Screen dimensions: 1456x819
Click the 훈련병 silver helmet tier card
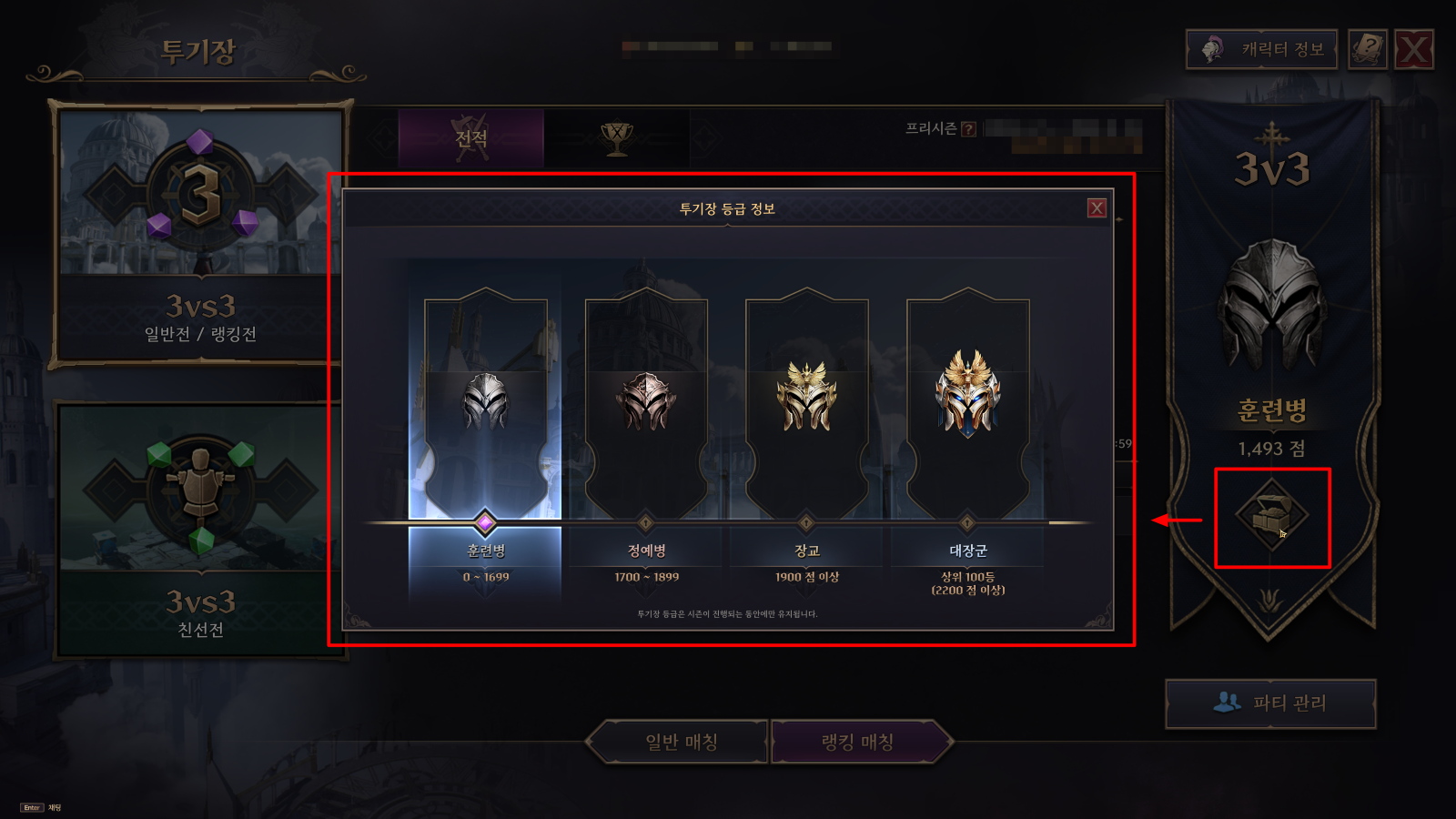[485, 405]
